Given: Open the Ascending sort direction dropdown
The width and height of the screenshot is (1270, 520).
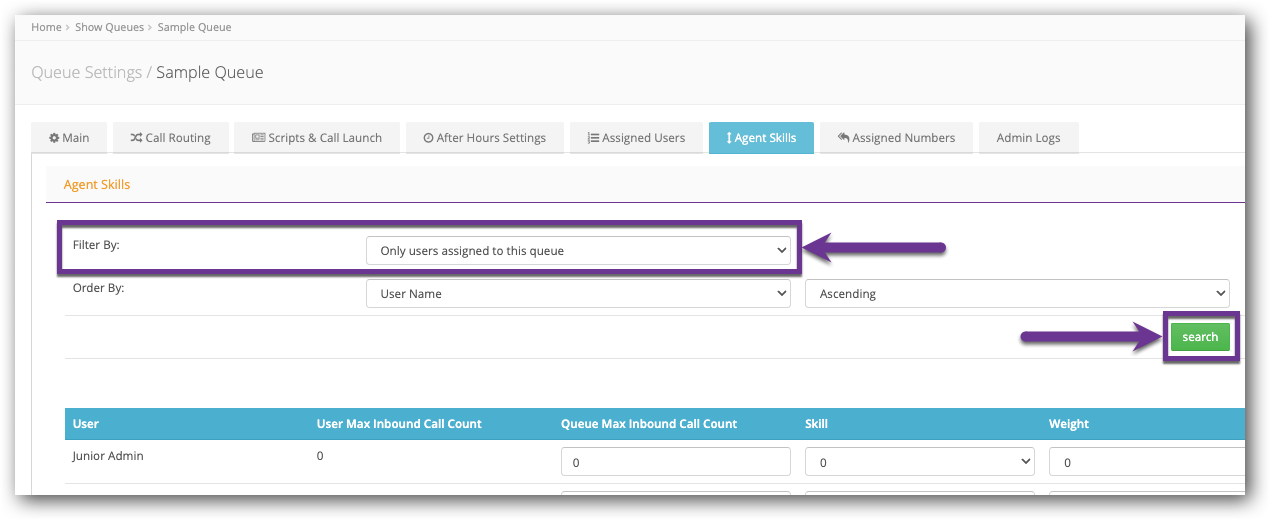Looking at the screenshot, I should pyautogui.click(x=1016, y=294).
